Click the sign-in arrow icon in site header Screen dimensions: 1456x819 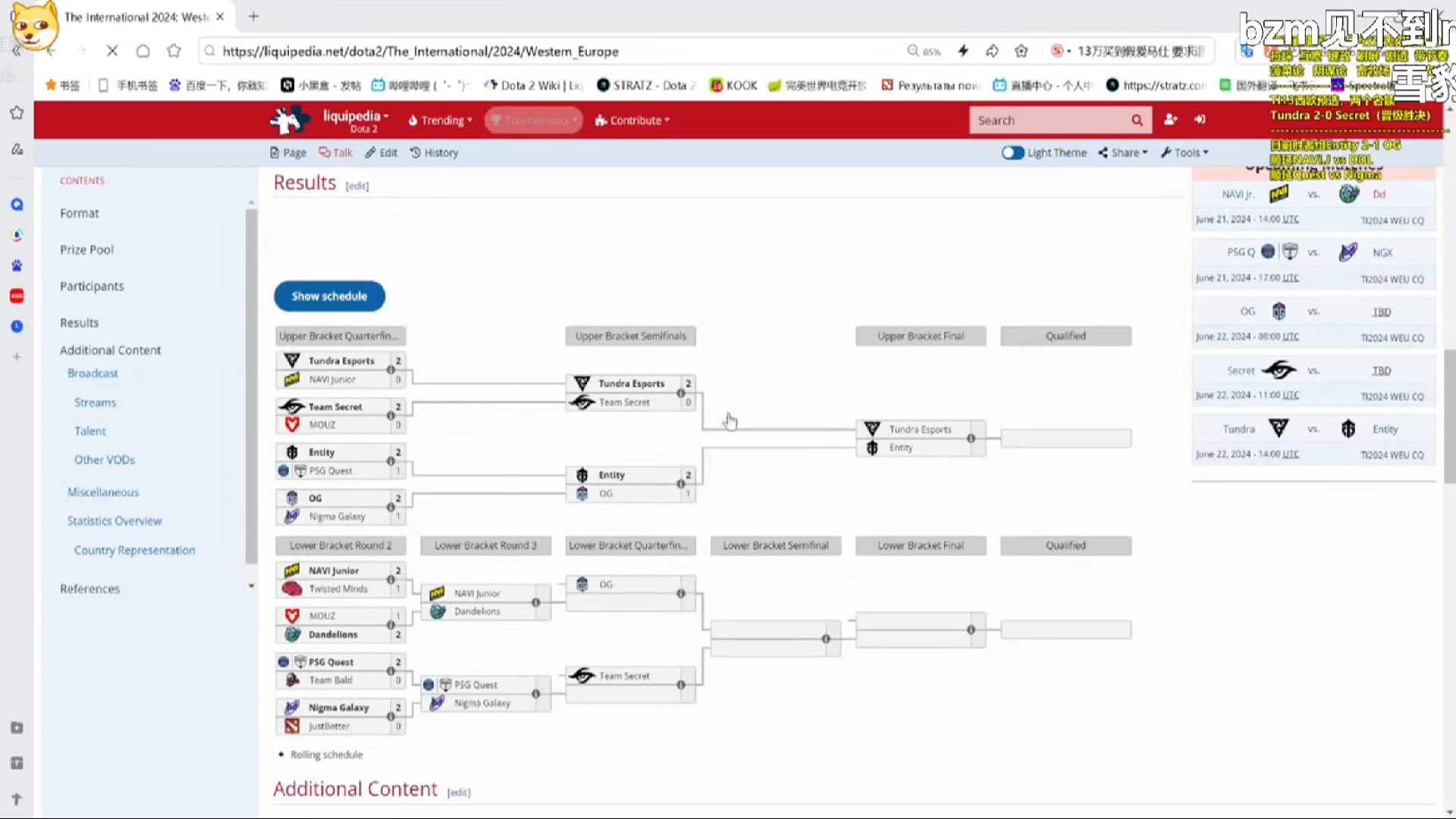[1200, 120]
